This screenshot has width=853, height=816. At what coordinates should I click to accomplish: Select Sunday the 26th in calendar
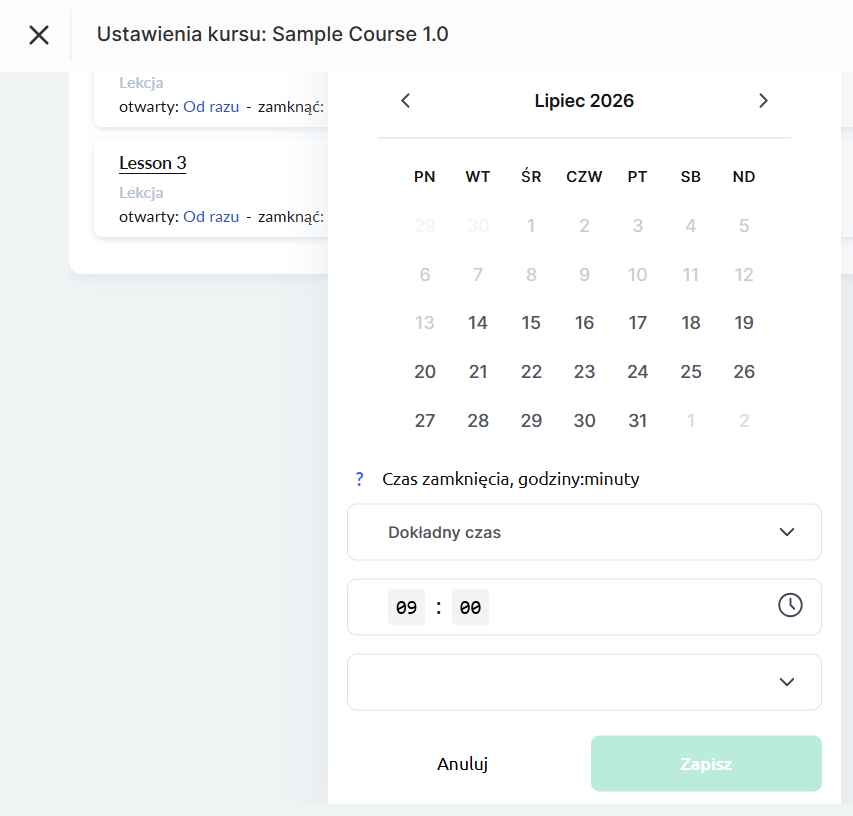tap(744, 372)
